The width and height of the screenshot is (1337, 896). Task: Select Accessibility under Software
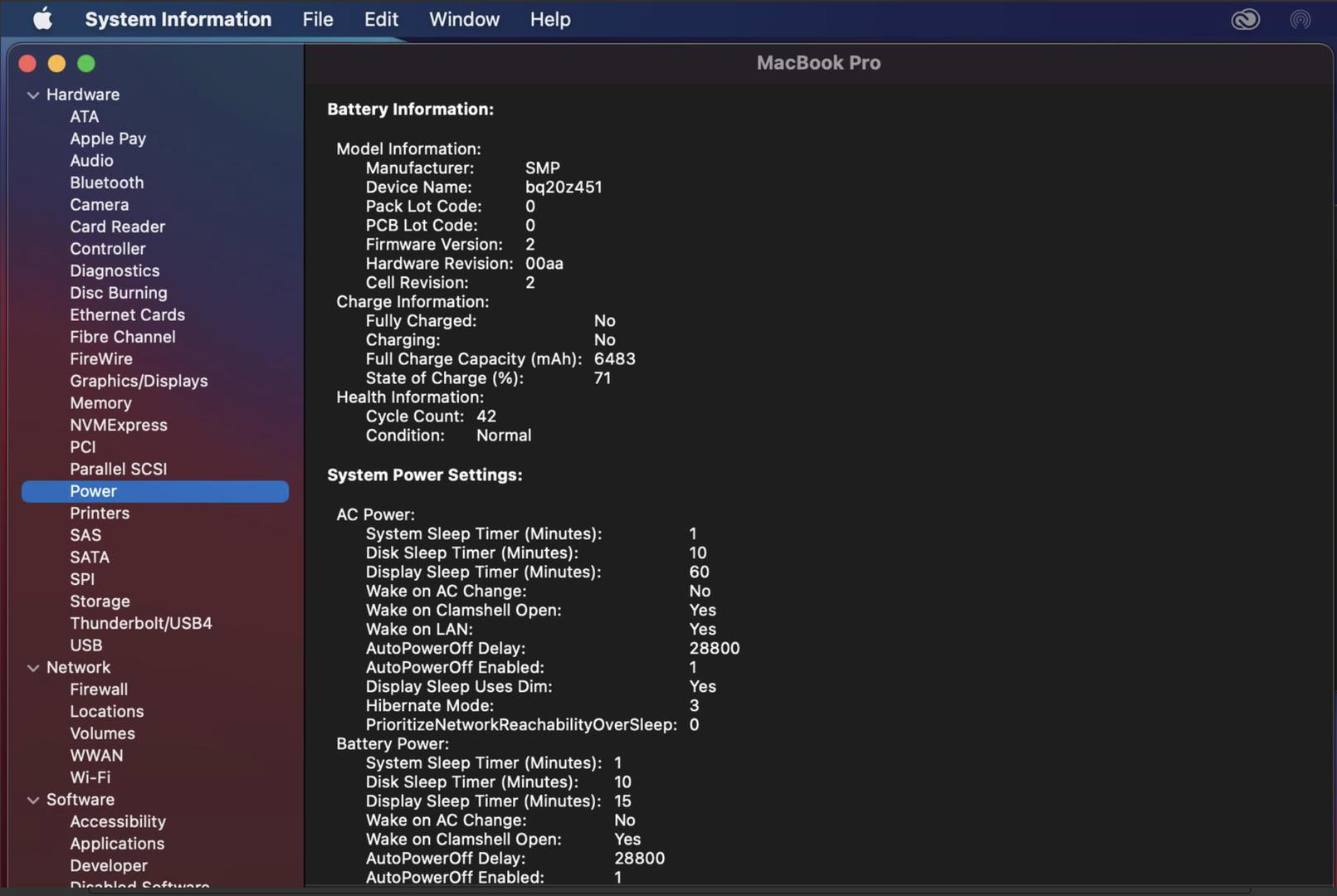point(118,821)
